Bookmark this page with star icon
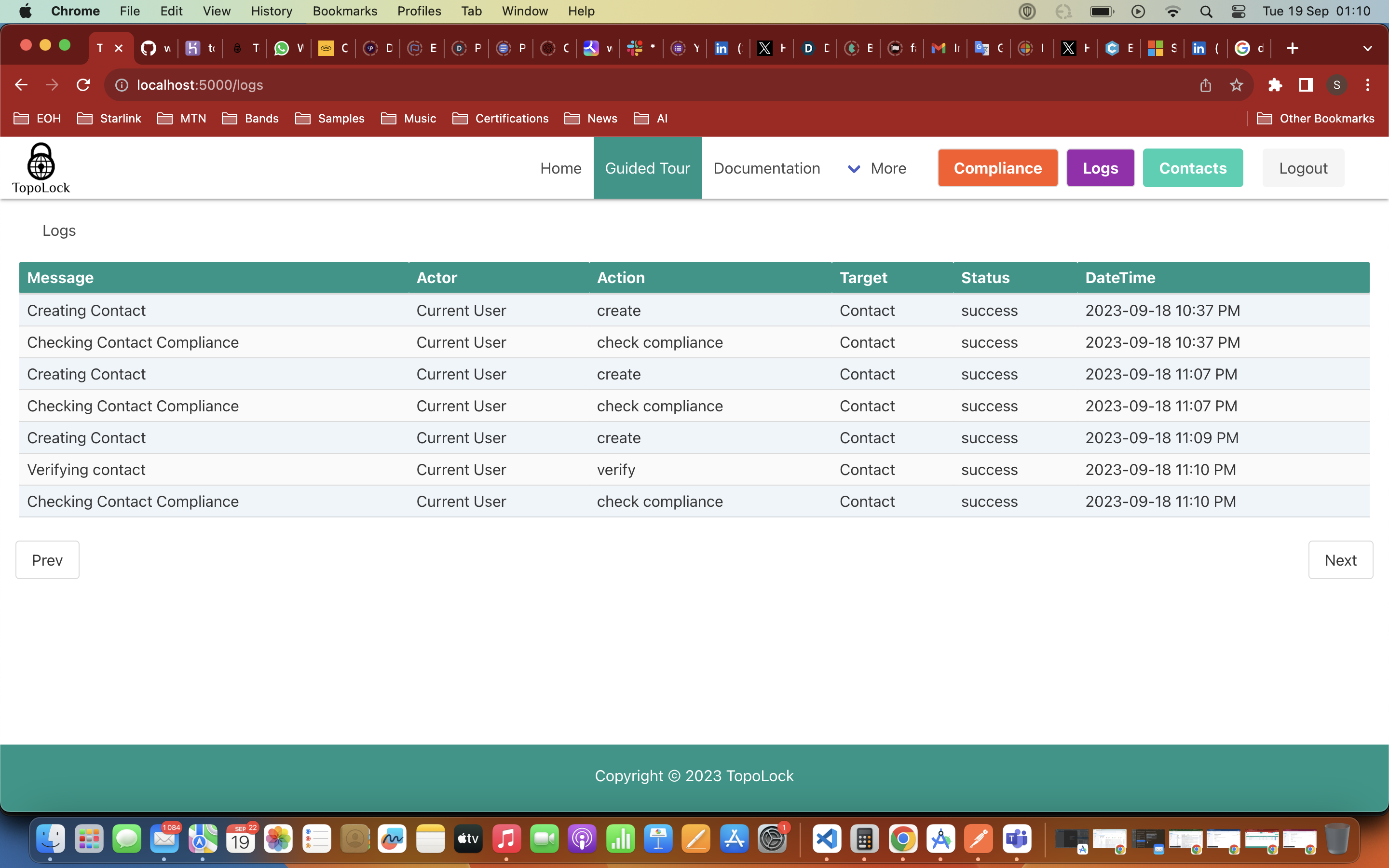Viewport: 1389px width, 868px height. tap(1236, 85)
